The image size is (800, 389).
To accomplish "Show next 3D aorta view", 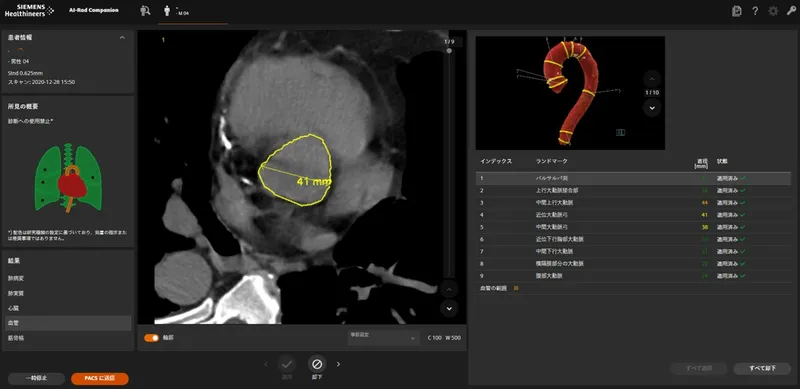I will (652, 108).
